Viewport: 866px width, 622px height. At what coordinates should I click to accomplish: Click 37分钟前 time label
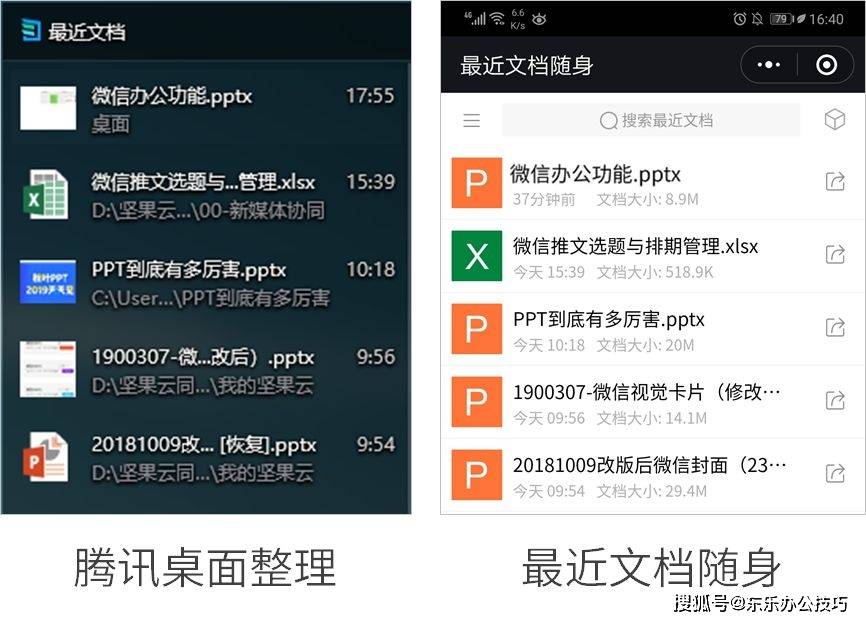tap(543, 199)
